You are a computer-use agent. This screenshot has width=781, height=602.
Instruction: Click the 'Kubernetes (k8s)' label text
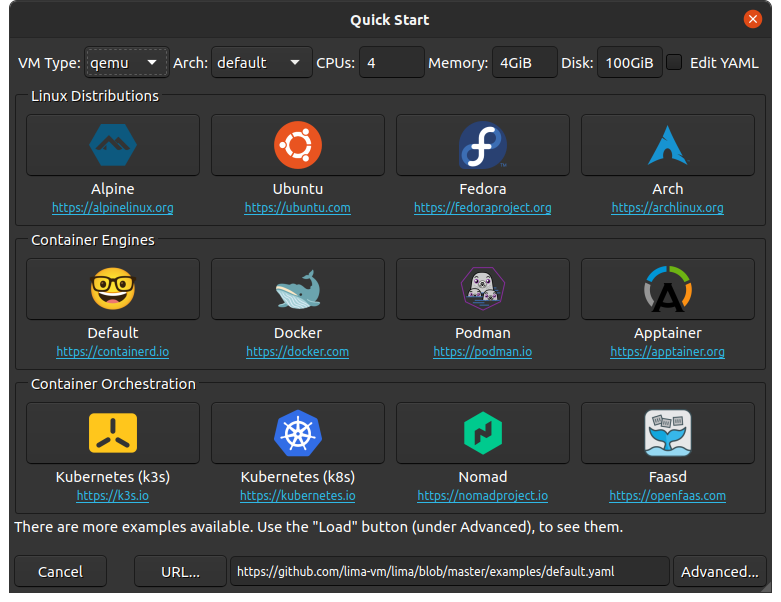click(x=298, y=477)
